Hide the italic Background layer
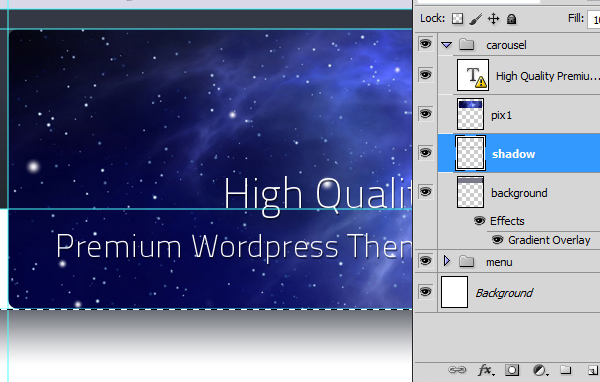 coord(426,292)
